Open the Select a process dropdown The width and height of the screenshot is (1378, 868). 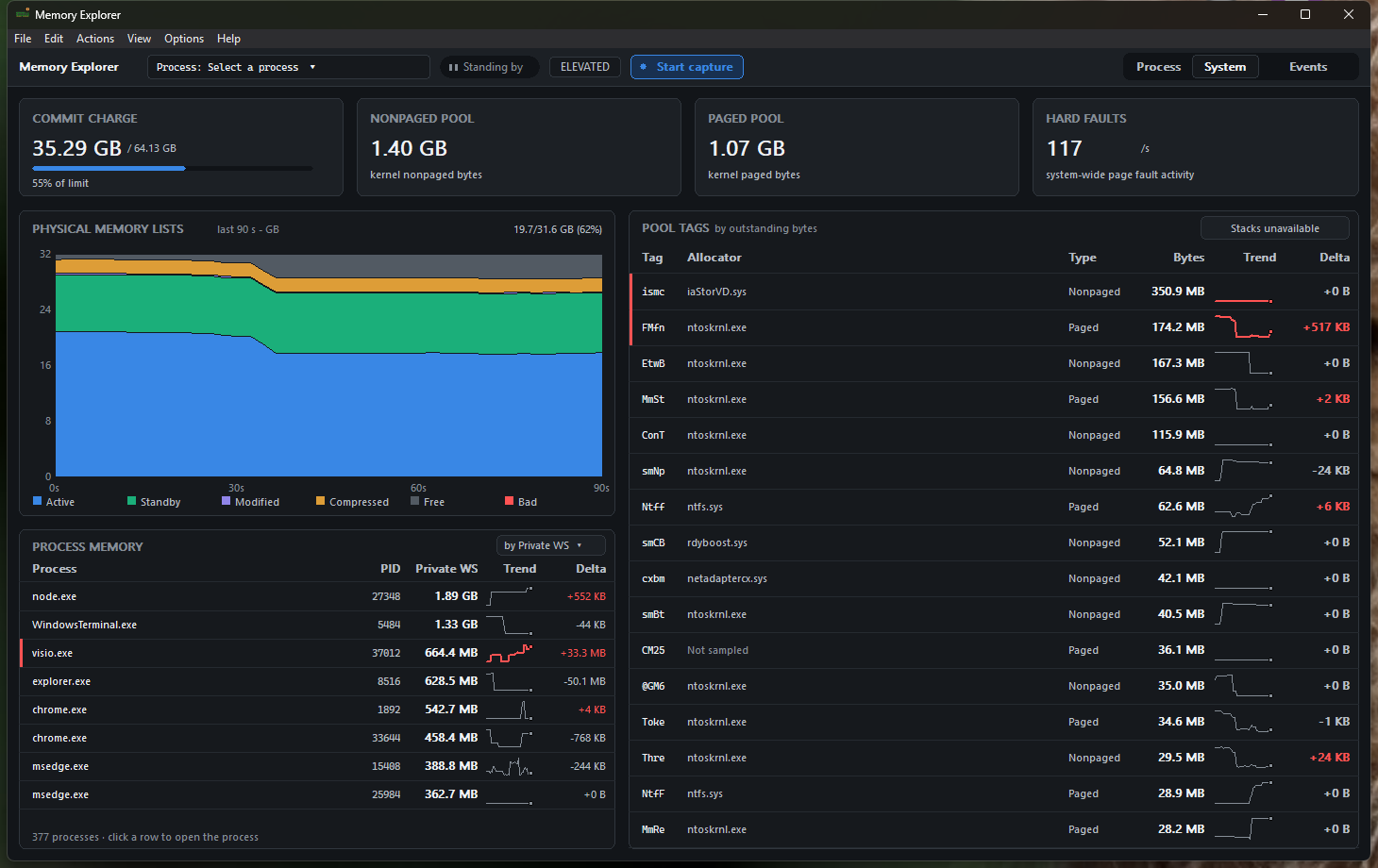tap(288, 67)
